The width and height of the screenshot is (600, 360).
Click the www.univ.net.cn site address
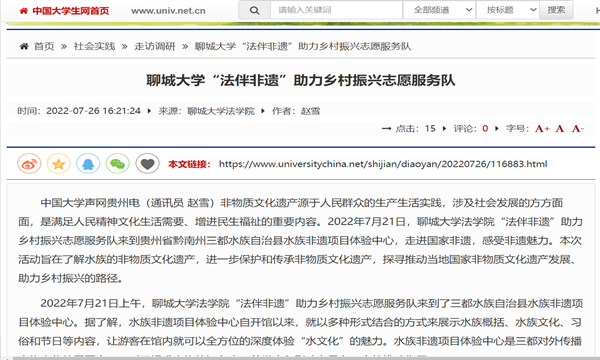coord(168,11)
